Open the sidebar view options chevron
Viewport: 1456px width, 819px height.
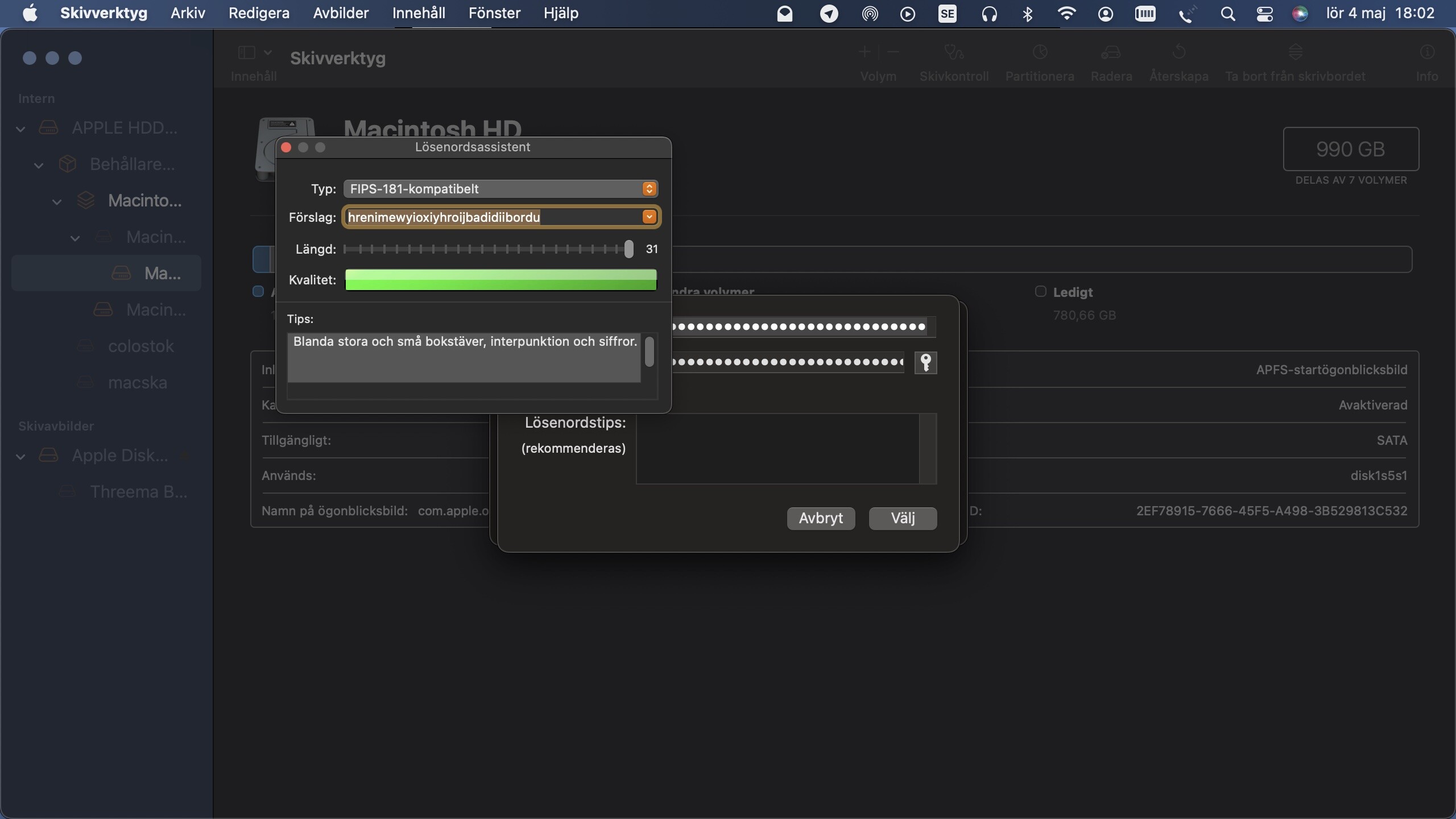pyautogui.click(x=268, y=52)
